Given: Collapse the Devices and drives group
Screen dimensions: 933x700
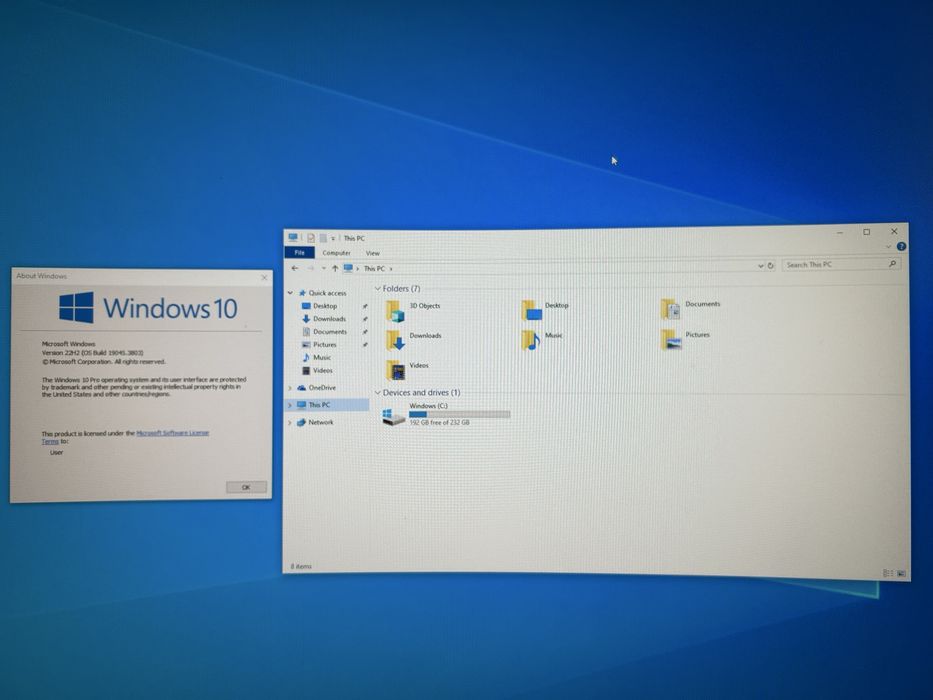Looking at the screenshot, I should pyautogui.click(x=377, y=393).
